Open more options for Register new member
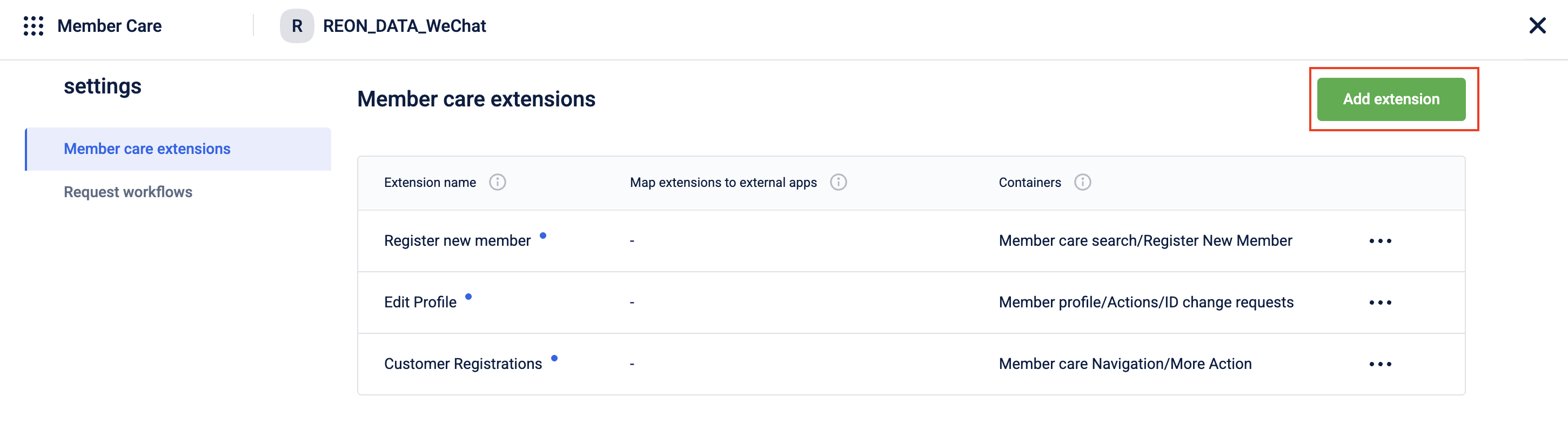The width and height of the screenshot is (1568, 430). 1380,241
